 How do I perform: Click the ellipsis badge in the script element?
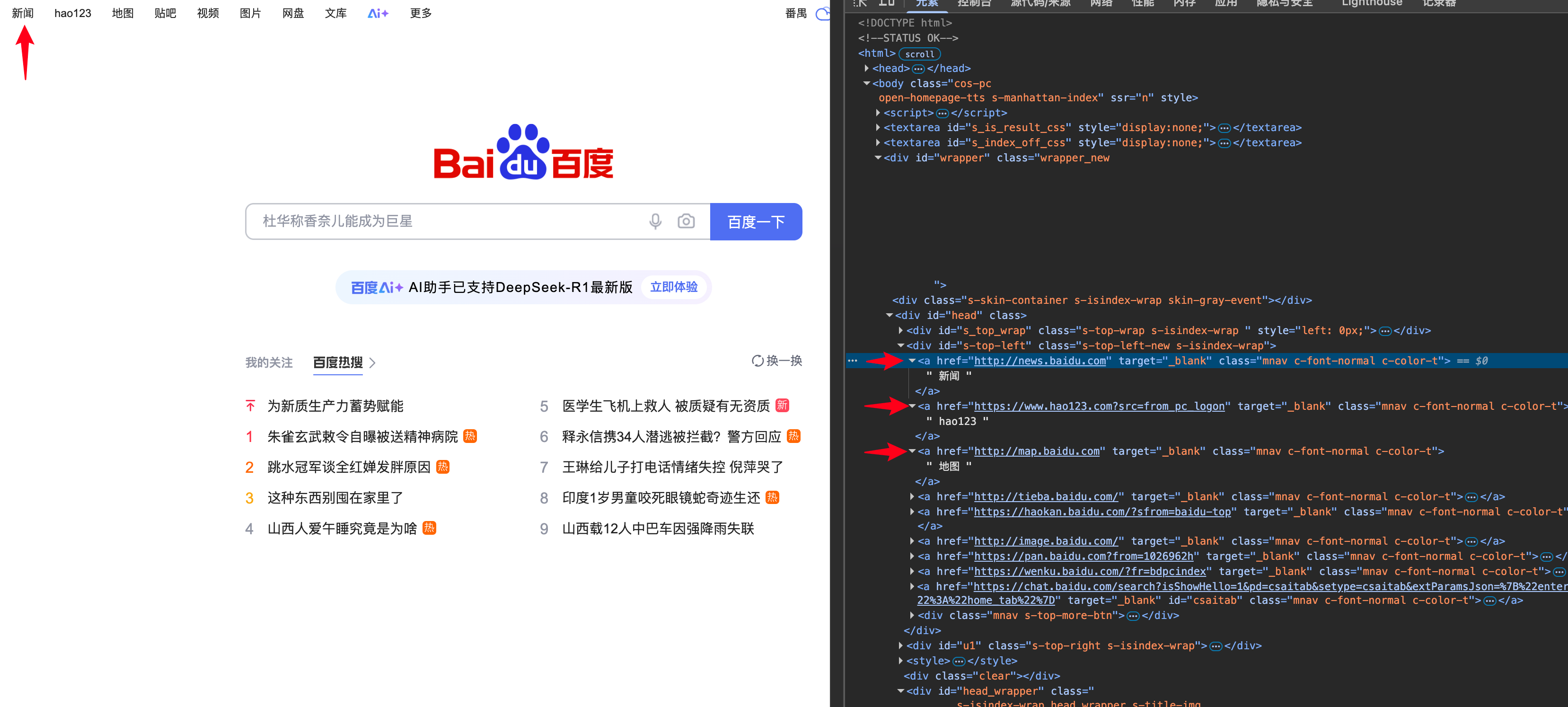942,113
